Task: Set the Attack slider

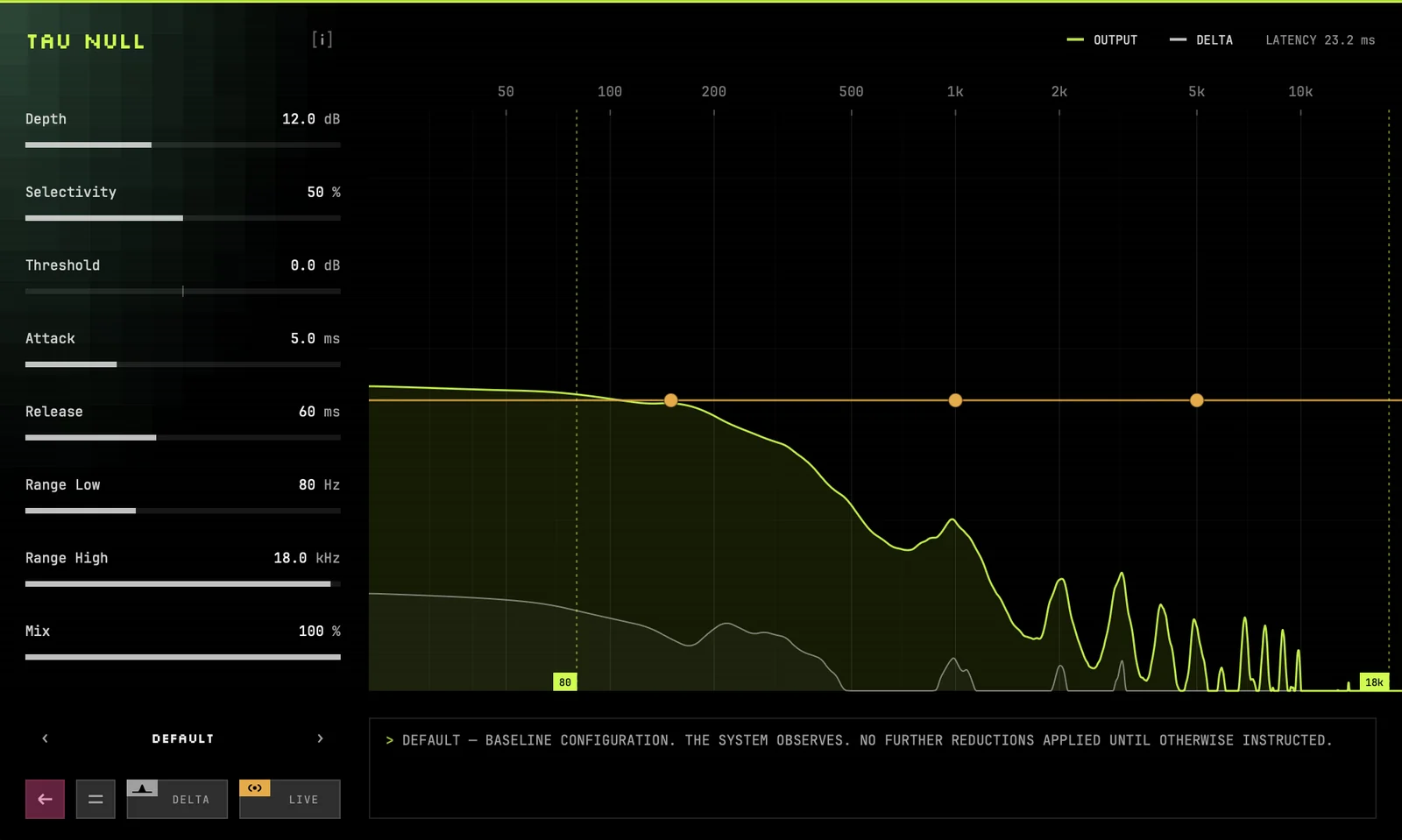Action: tap(183, 364)
